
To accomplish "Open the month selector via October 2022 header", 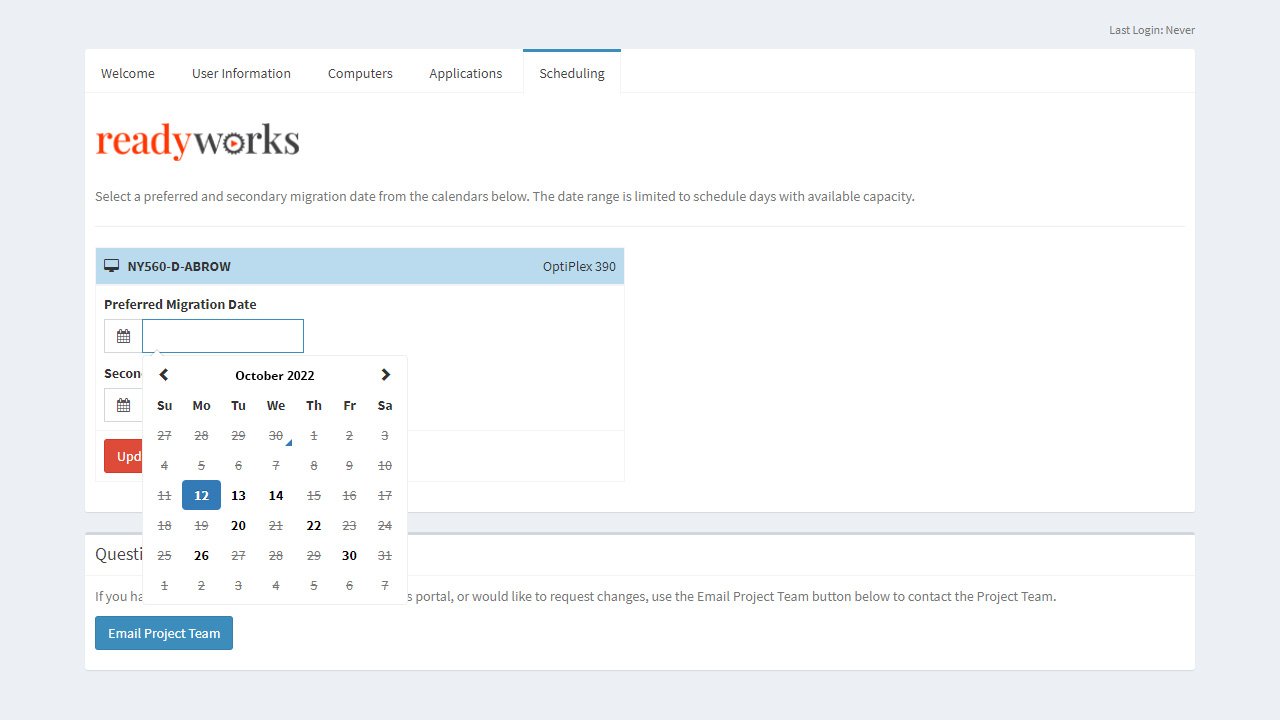I will [x=274, y=375].
